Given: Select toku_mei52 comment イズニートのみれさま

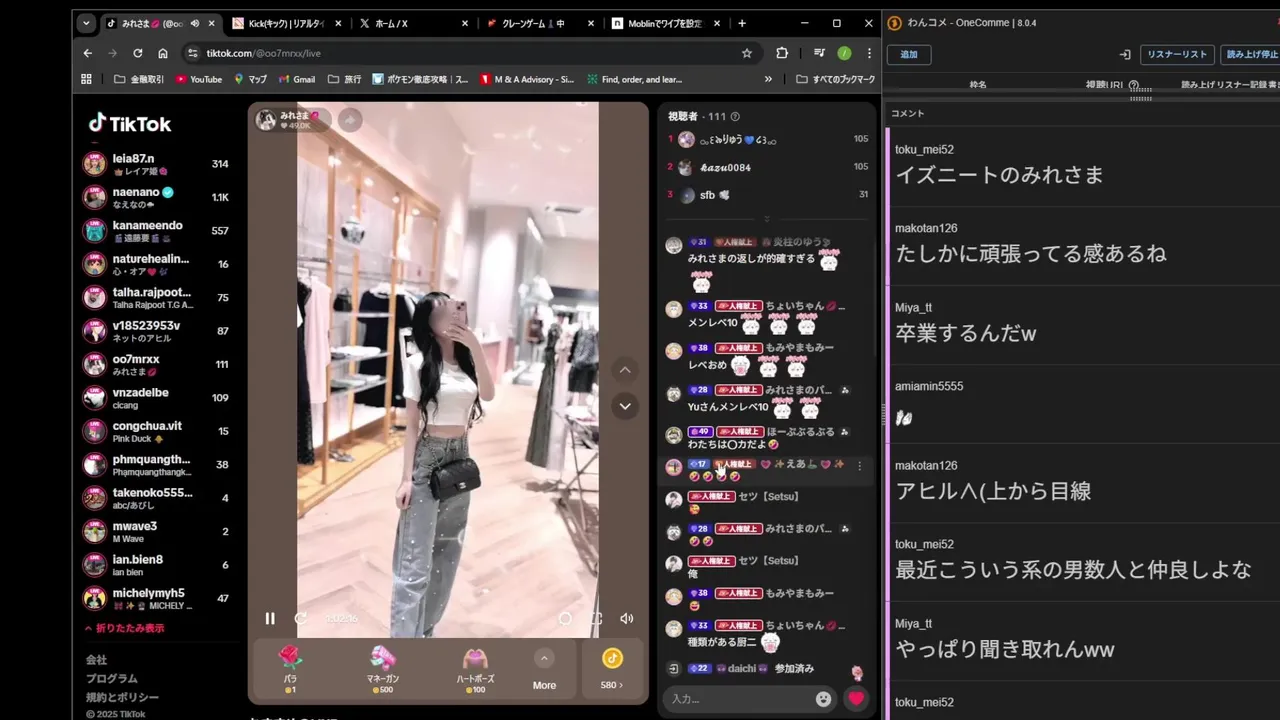Looking at the screenshot, I should pos(1083,166).
